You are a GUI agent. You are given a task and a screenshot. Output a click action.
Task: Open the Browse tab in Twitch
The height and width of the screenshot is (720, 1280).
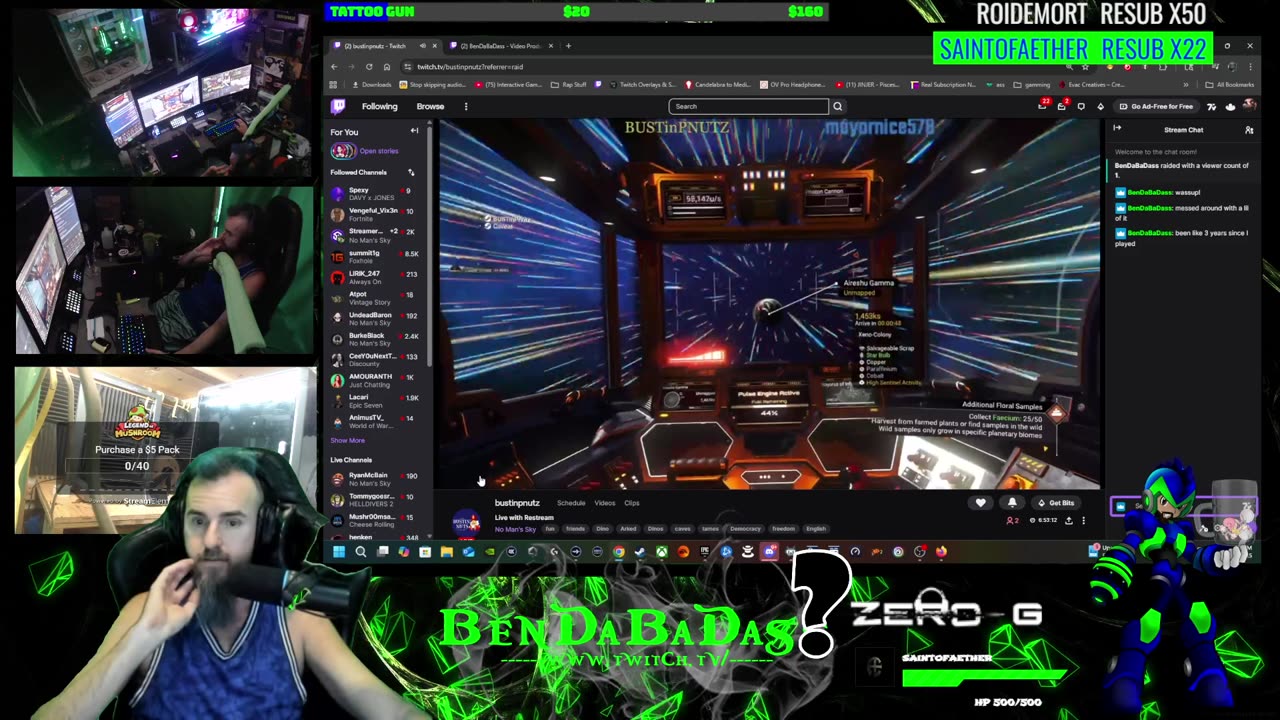pos(430,106)
